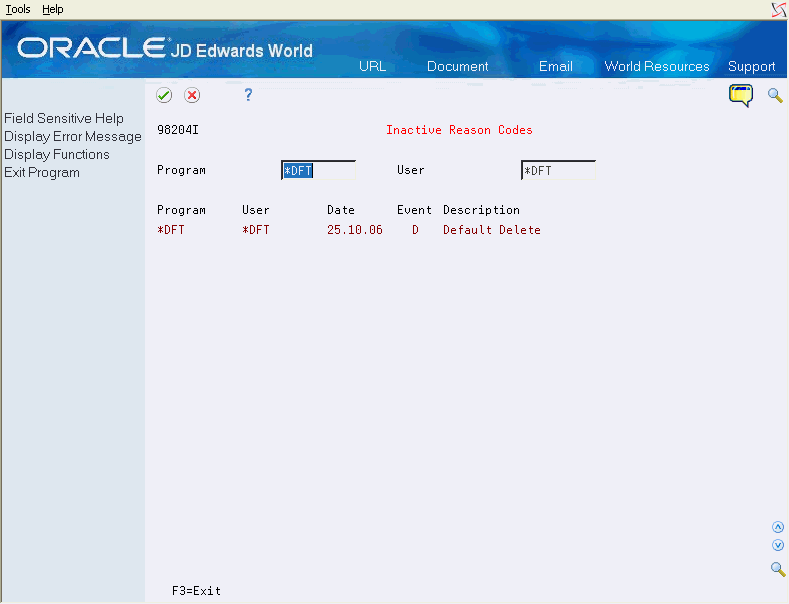Click the Description column header
This screenshot has width=789, height=604.
(x=482, y=210)
